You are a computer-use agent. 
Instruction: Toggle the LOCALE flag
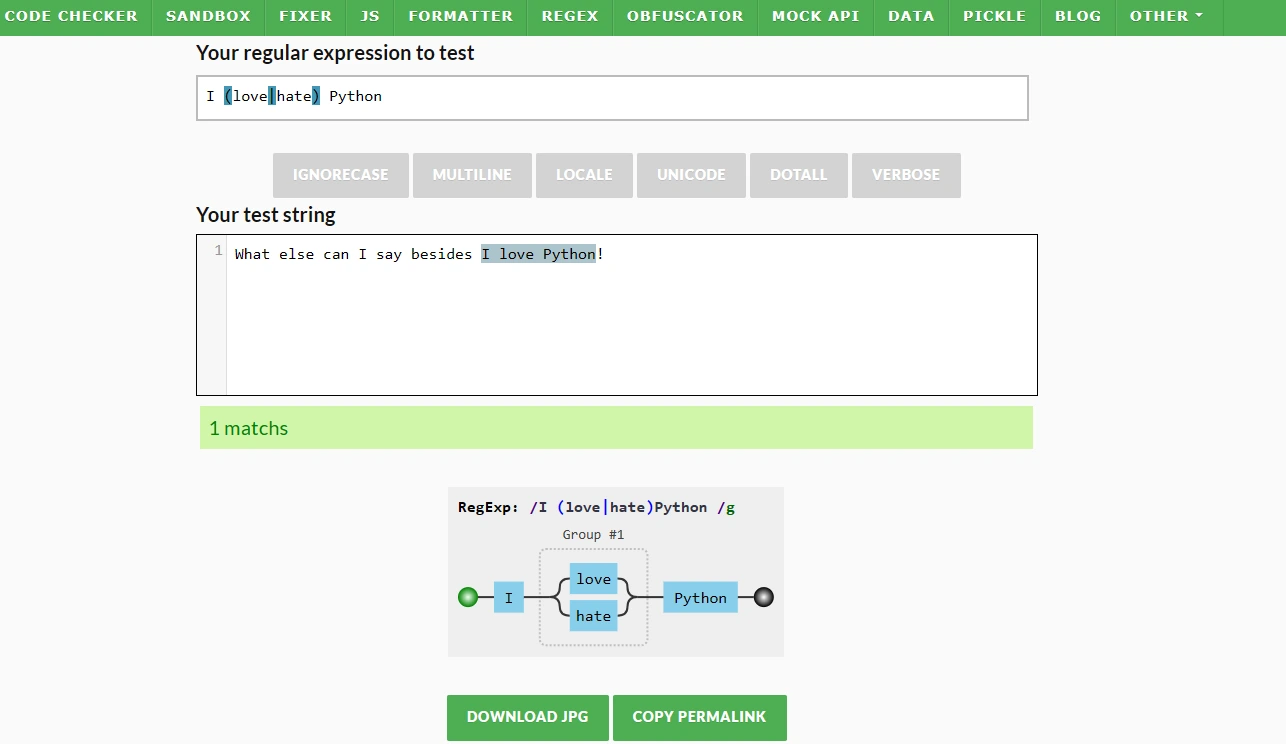pos(584,175)
